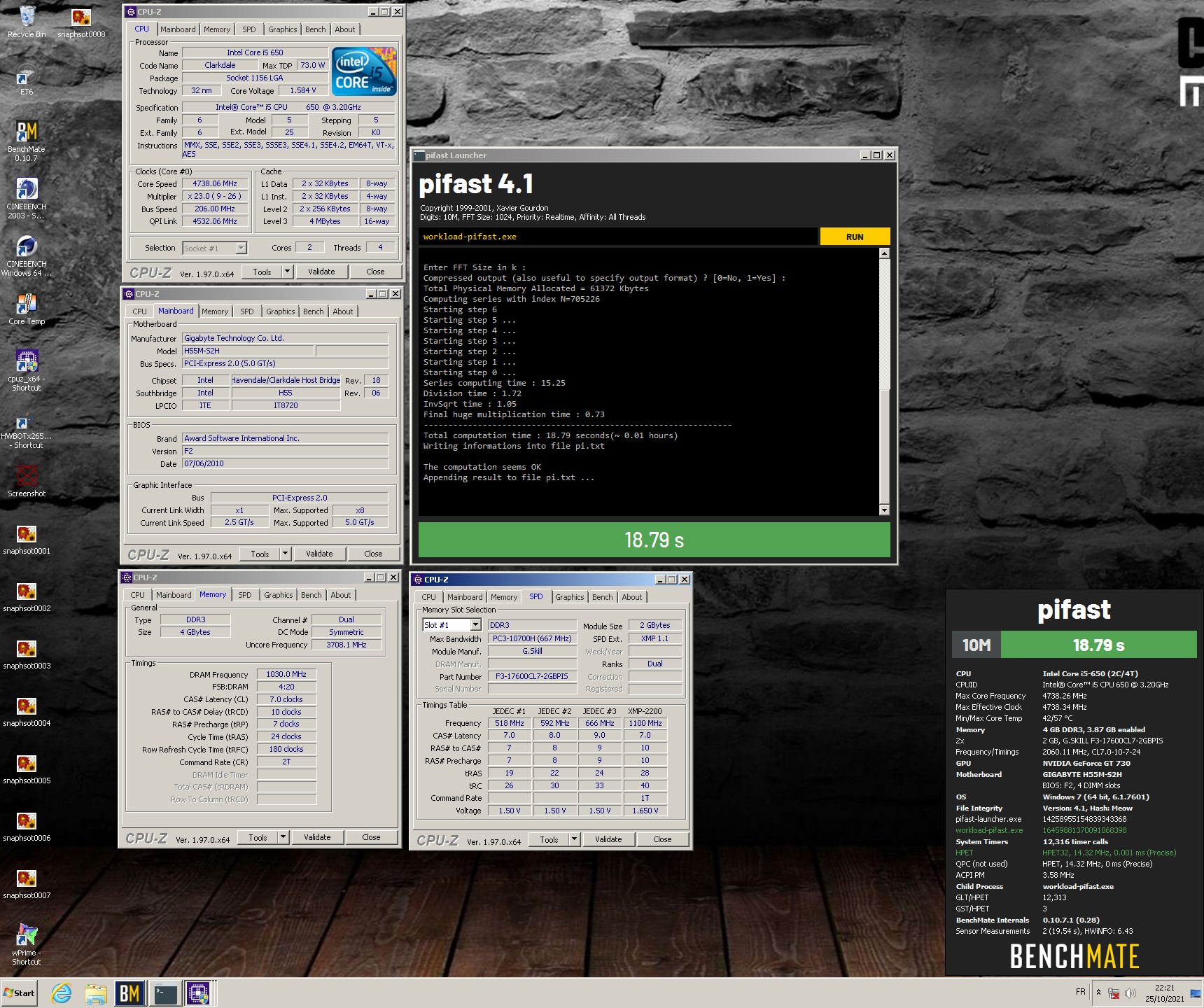This screenshot has height=1008, width=1204.
Task: Open Internet Explorer from taskbar
Action: 62,993
